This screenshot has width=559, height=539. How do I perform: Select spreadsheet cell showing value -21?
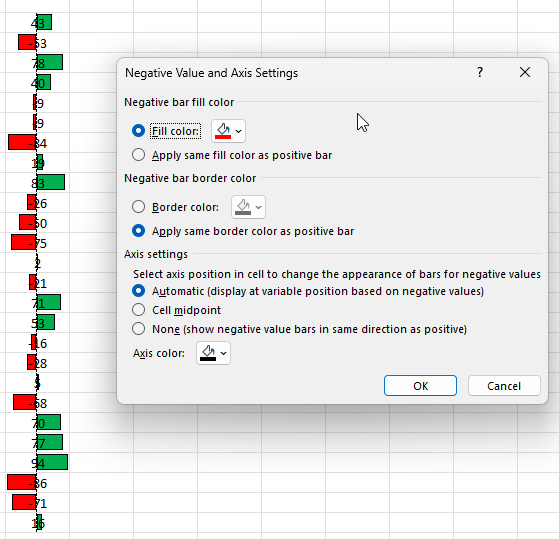37,283
